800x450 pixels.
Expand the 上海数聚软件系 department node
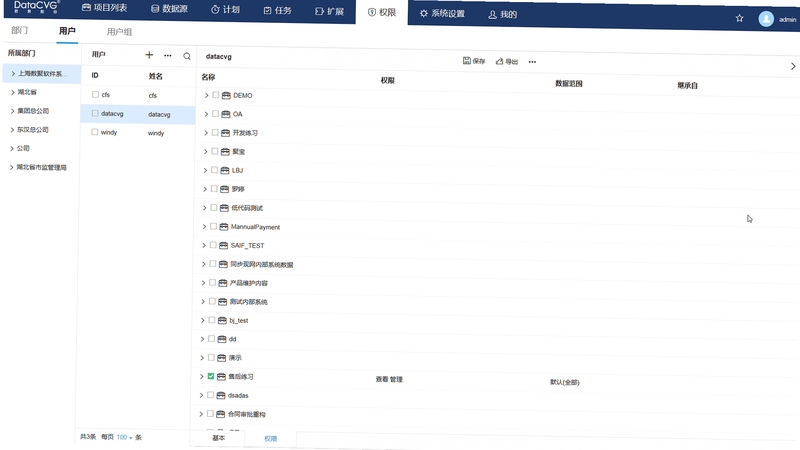point(13,73)
